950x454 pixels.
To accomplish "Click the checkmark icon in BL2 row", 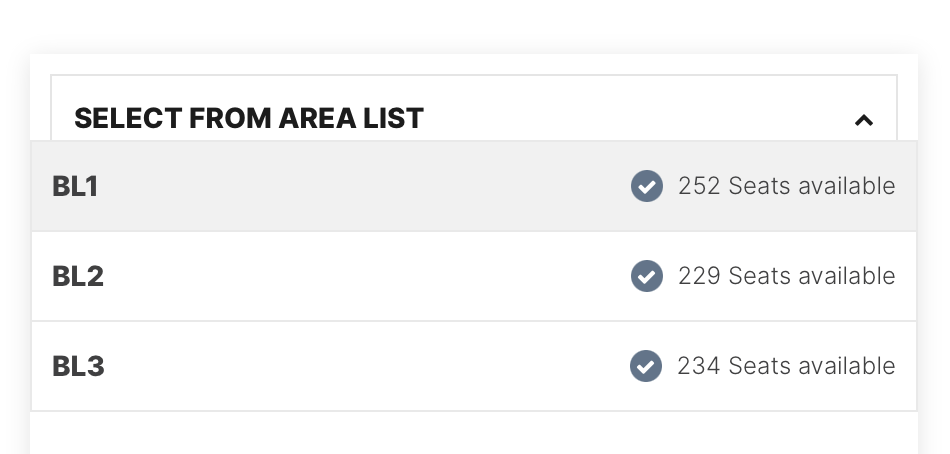I will [x=646, y=276].
